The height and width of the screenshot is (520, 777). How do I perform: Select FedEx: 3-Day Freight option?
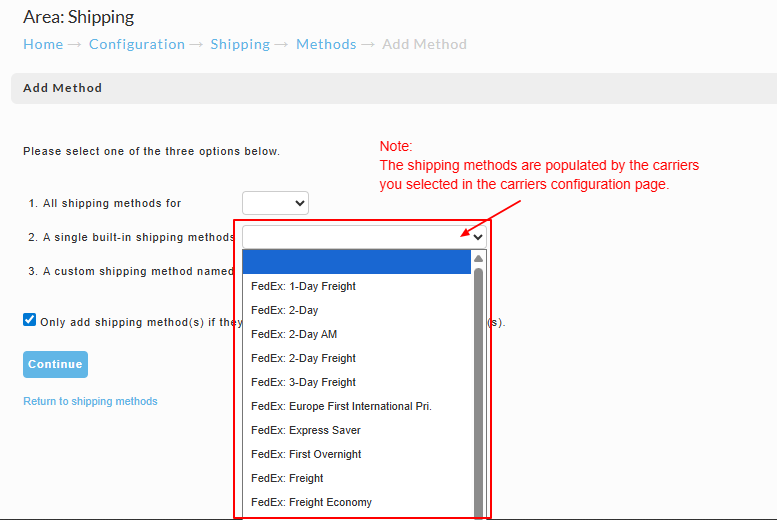(x=356, y=382)
